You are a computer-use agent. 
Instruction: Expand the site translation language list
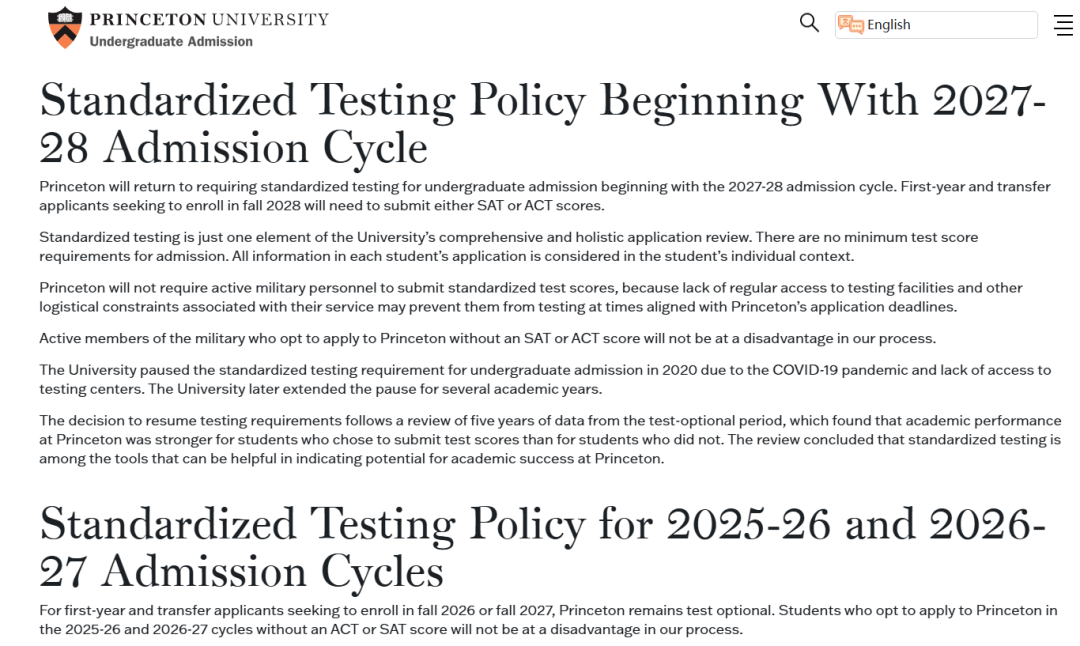pos(935,24)
